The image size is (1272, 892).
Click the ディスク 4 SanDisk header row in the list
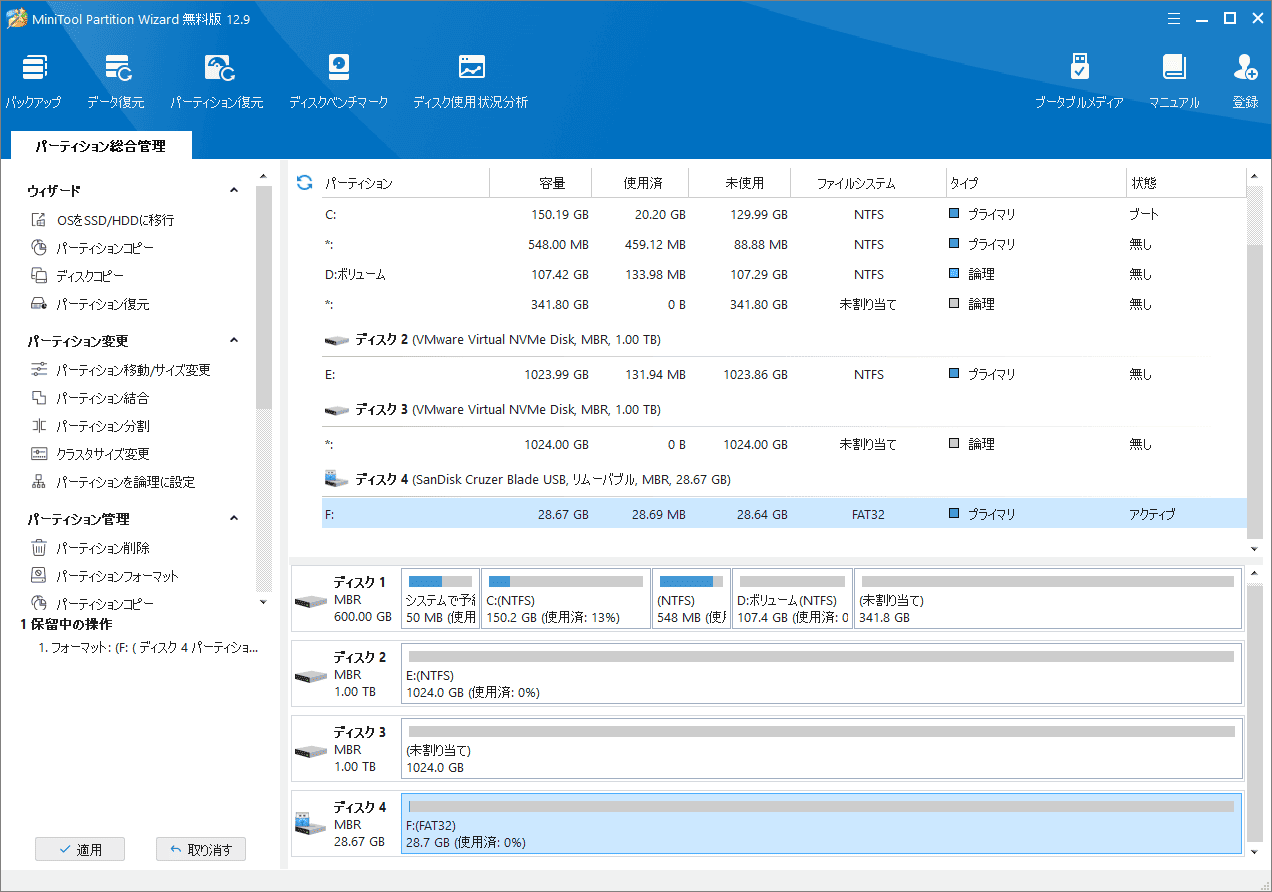click(784, 480)
